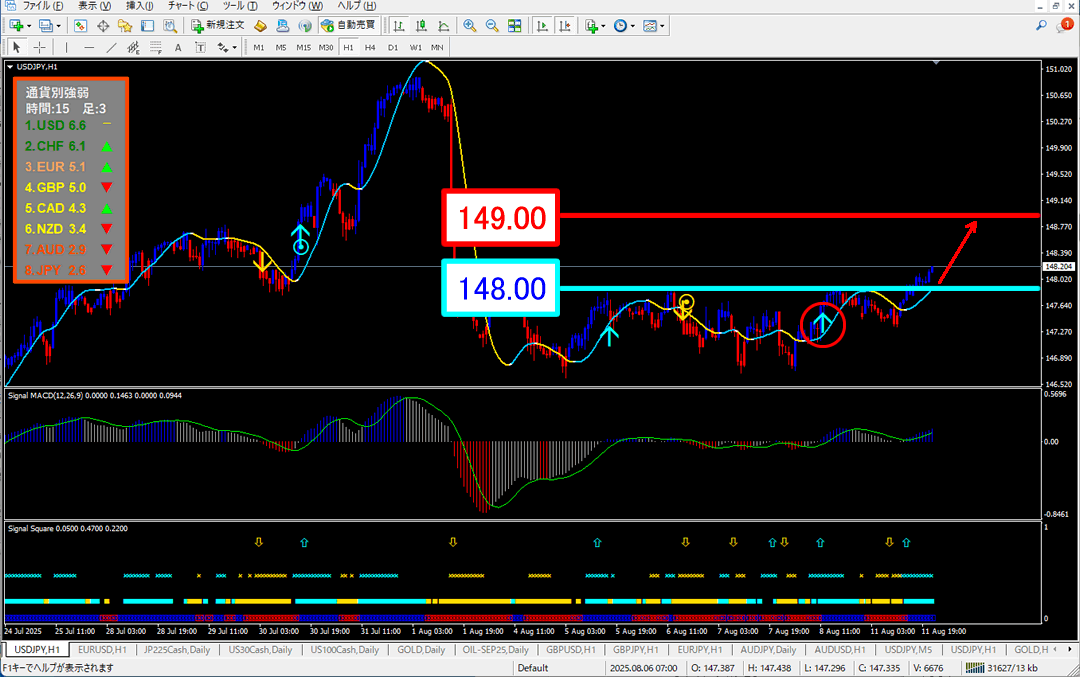The height and width of the screenshot is (681, 1080).
Task: Open the Strategy Tester magnifier icon
Action: pos(170,25)
